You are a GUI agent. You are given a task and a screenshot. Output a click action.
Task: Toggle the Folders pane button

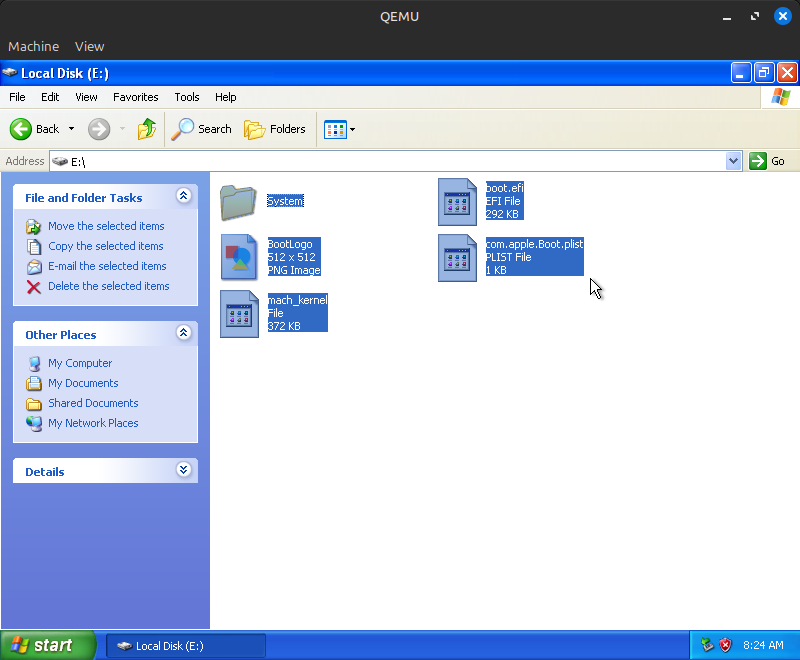point(274,129)
